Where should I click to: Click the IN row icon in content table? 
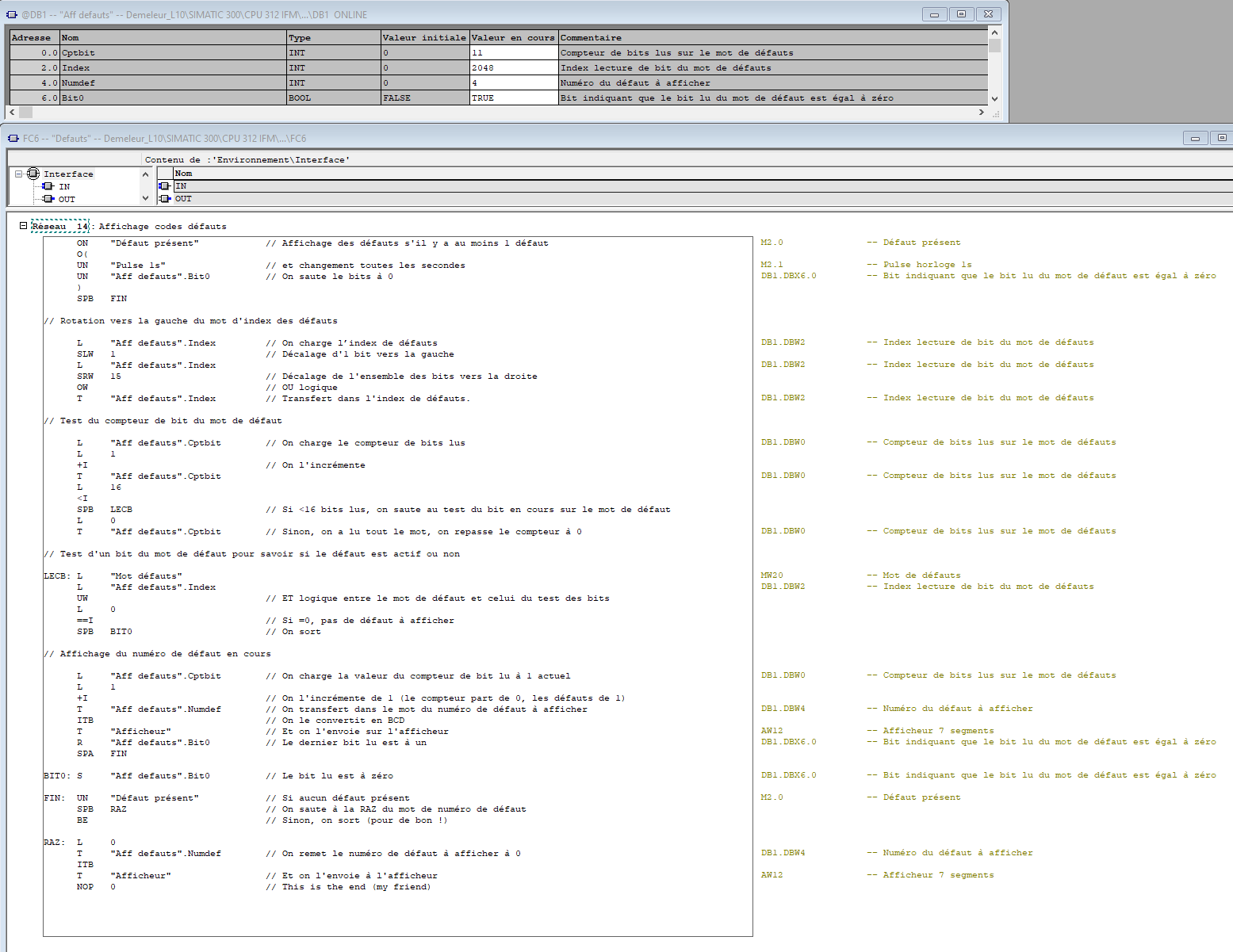pos(165,186)
